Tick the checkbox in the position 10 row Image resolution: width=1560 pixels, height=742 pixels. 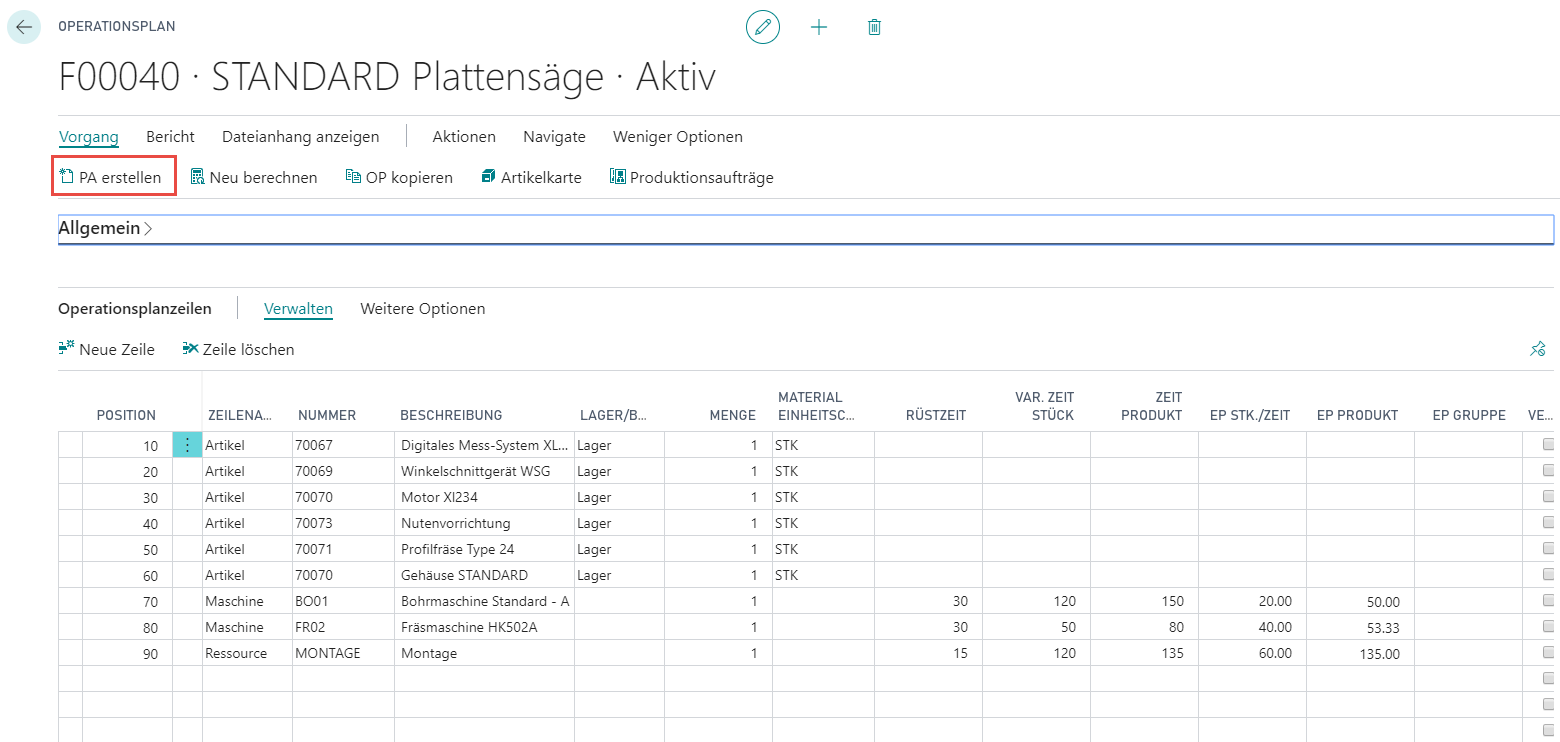(1549, 444)
